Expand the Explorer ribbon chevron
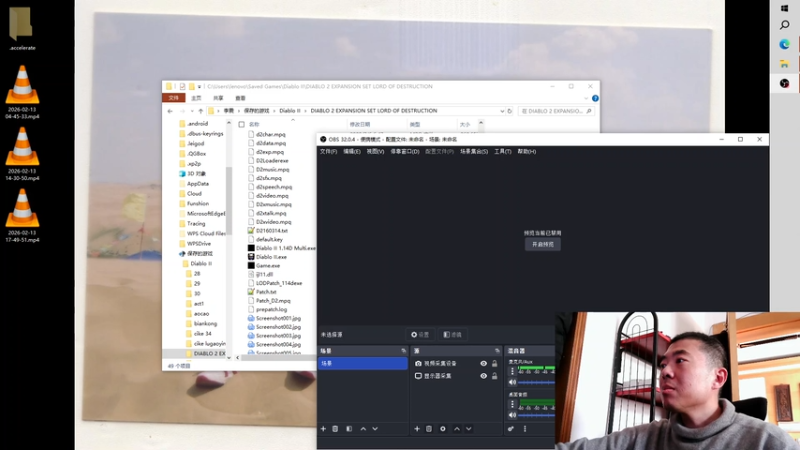This screenshot has width=800, height=450. pyautogui.click(x=586, y=98)
